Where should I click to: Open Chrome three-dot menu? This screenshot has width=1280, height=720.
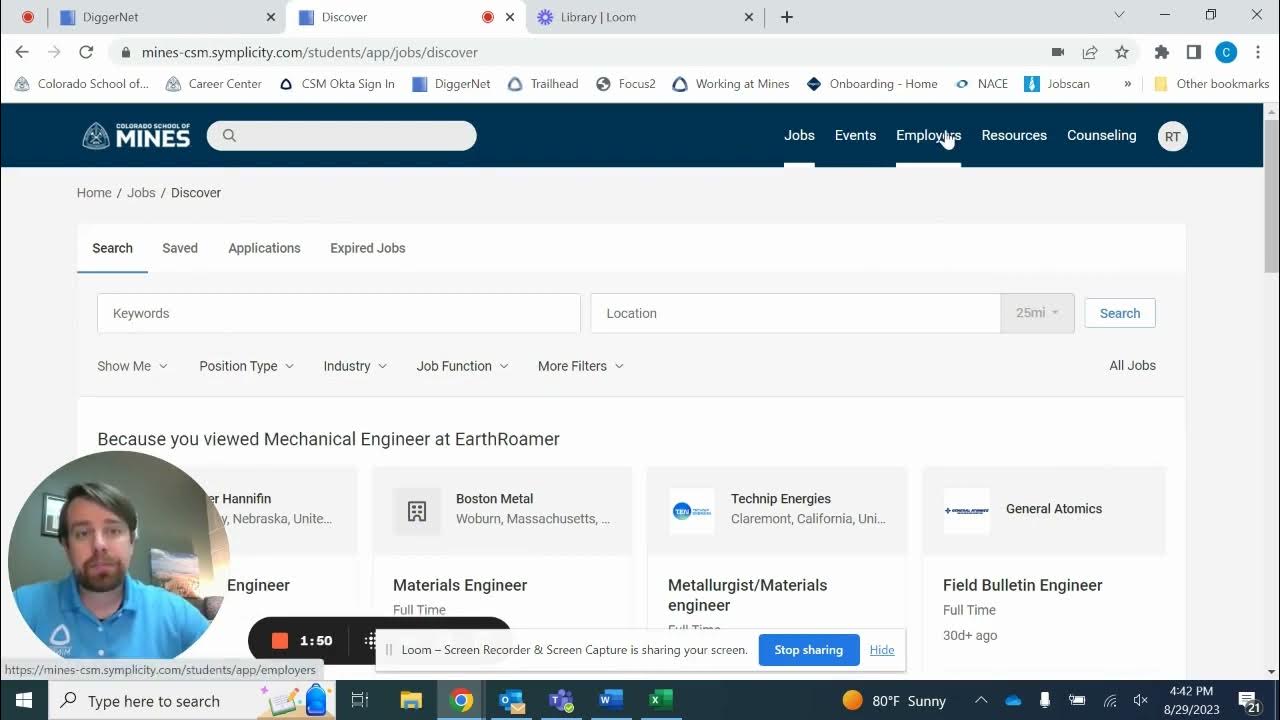[x=1258, y=52]
